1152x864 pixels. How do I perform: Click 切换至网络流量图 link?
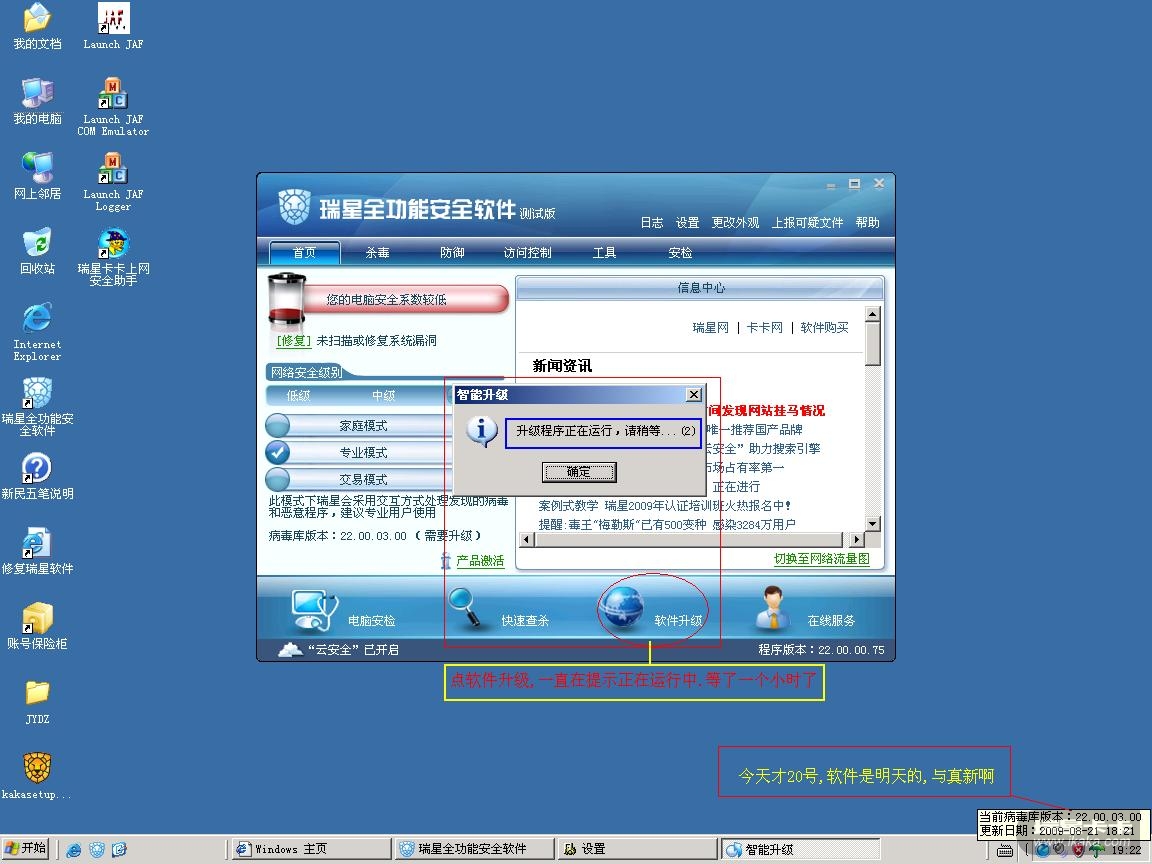pos(822,559)
